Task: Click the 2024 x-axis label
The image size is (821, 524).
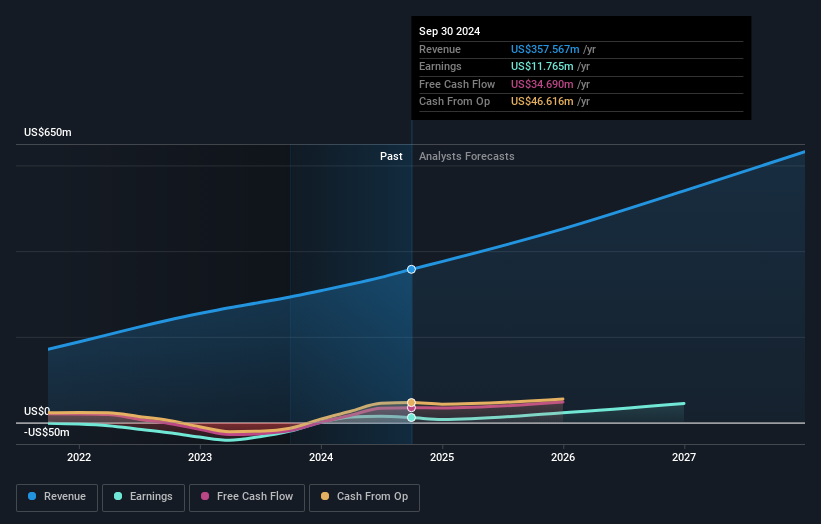Action: pyautogui.click(x=321, y=457)
